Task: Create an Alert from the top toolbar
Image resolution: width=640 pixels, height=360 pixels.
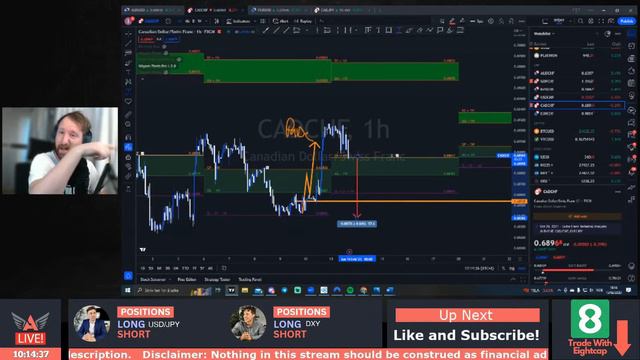Action: pos(281,21)
